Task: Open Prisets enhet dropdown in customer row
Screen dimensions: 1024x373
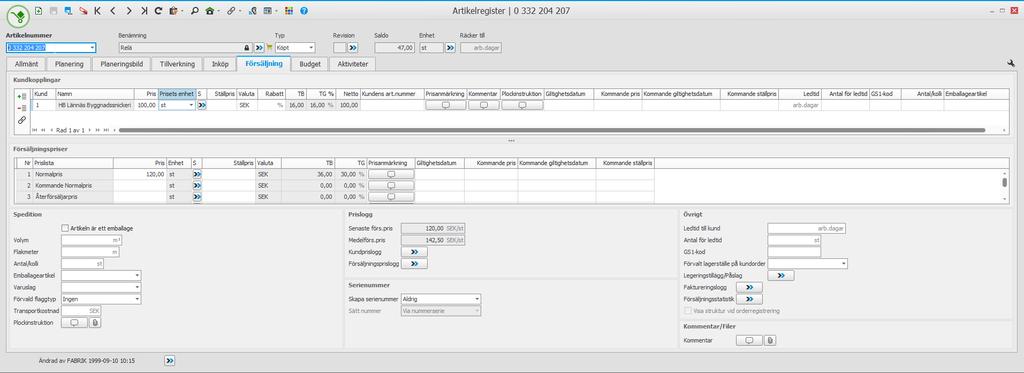Action: pos(191,105)
